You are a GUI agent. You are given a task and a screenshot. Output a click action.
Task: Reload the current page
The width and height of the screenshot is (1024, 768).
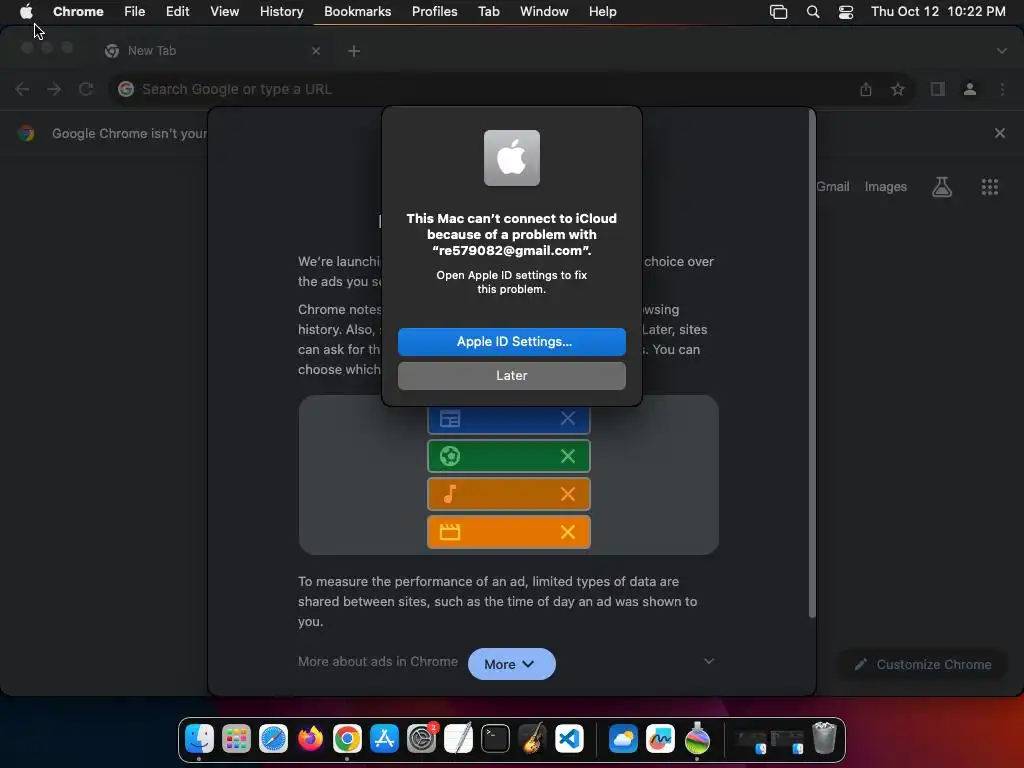[x=86, y=89]
